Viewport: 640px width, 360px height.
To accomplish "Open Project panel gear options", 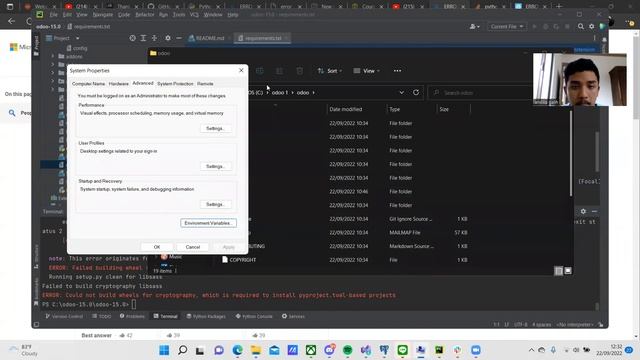I will click(168, 38).
